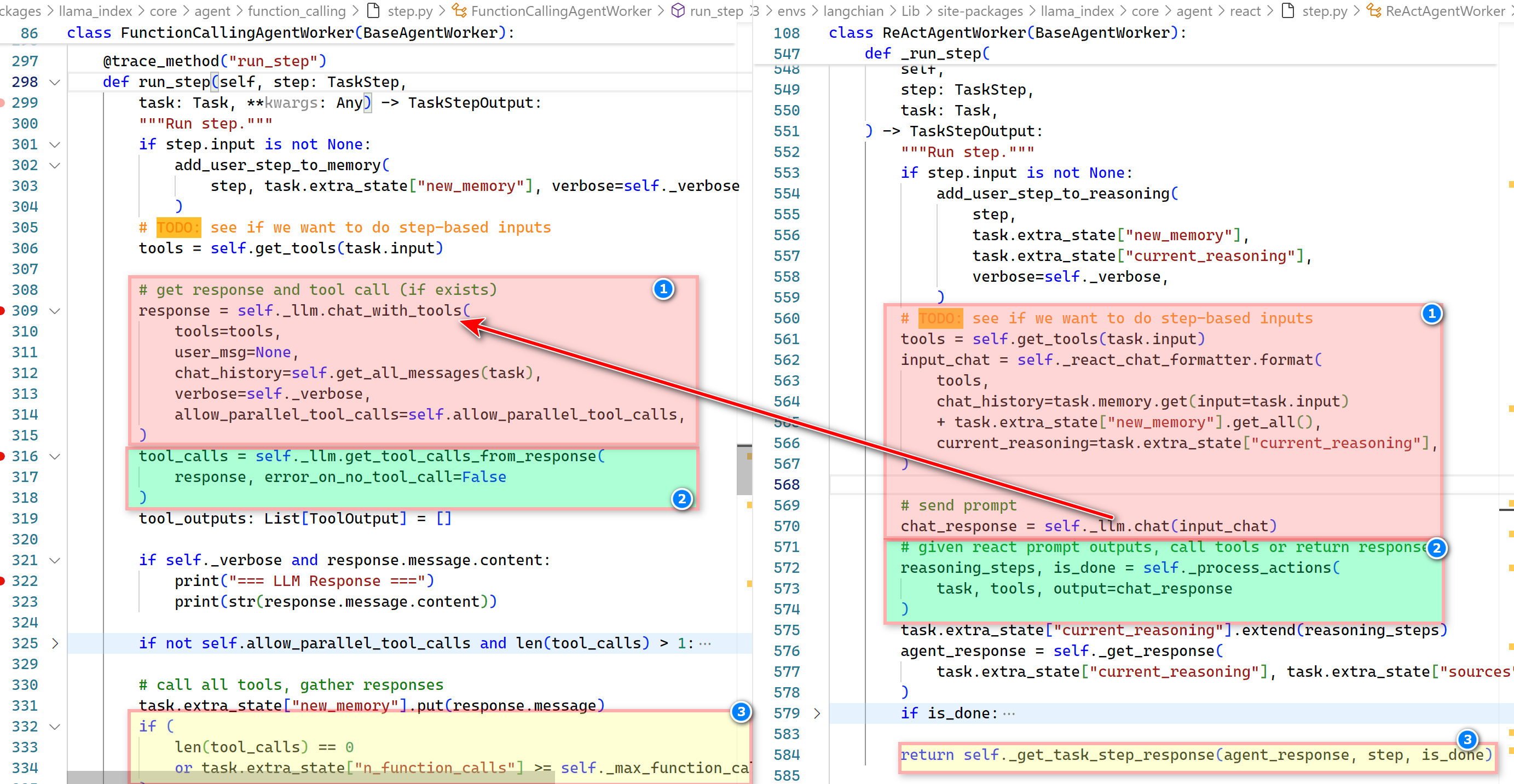Select annotation badge 1 on the chat_with_tools block
This screenshot has width=1514, height=784.
[x=663, y=289]
